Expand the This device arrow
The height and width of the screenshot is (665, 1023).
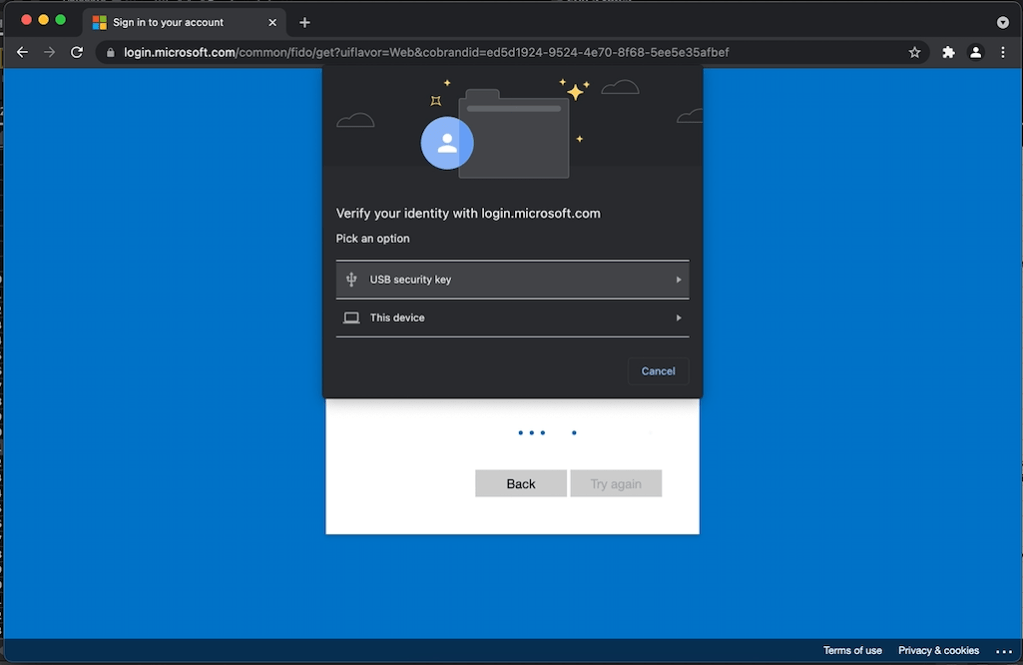point(678,318)
